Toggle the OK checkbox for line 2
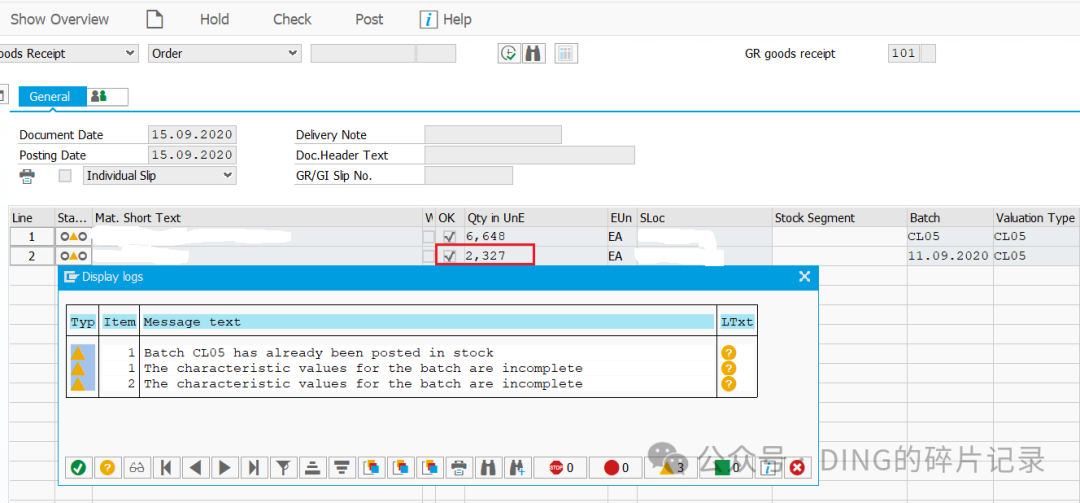The width and height of the screenshot is (1080, 503). click(x=449, y=256)
